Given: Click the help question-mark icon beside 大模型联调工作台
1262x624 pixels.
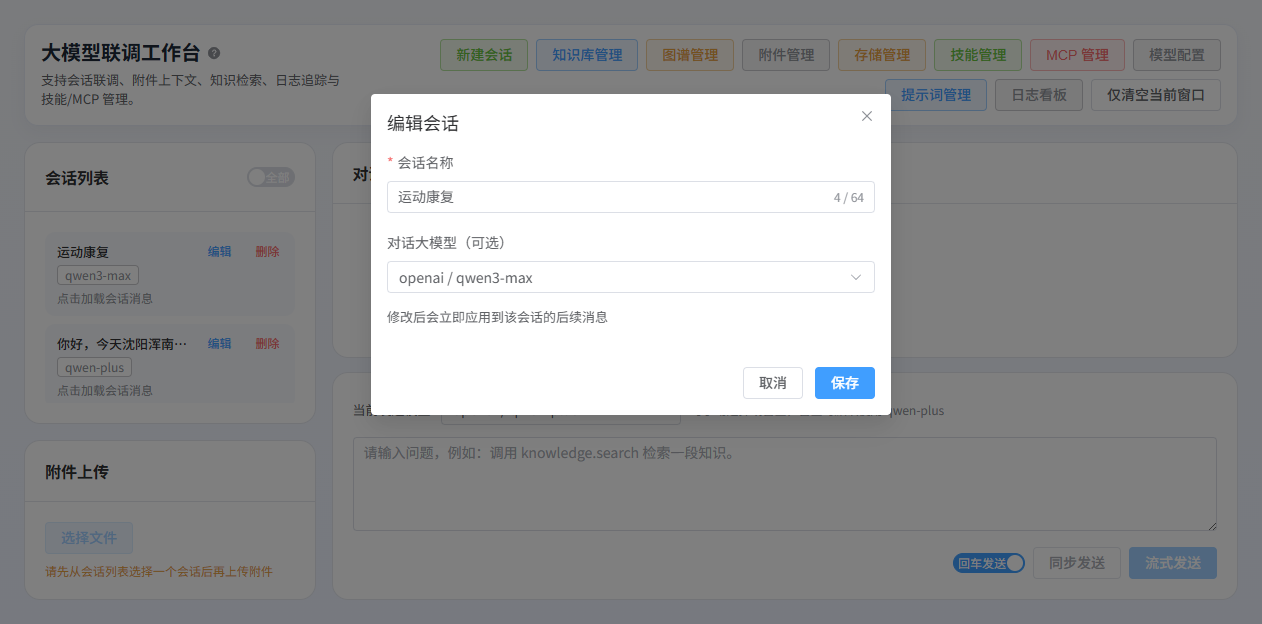Looking at the screenshot, I should [x=214, y=54].
